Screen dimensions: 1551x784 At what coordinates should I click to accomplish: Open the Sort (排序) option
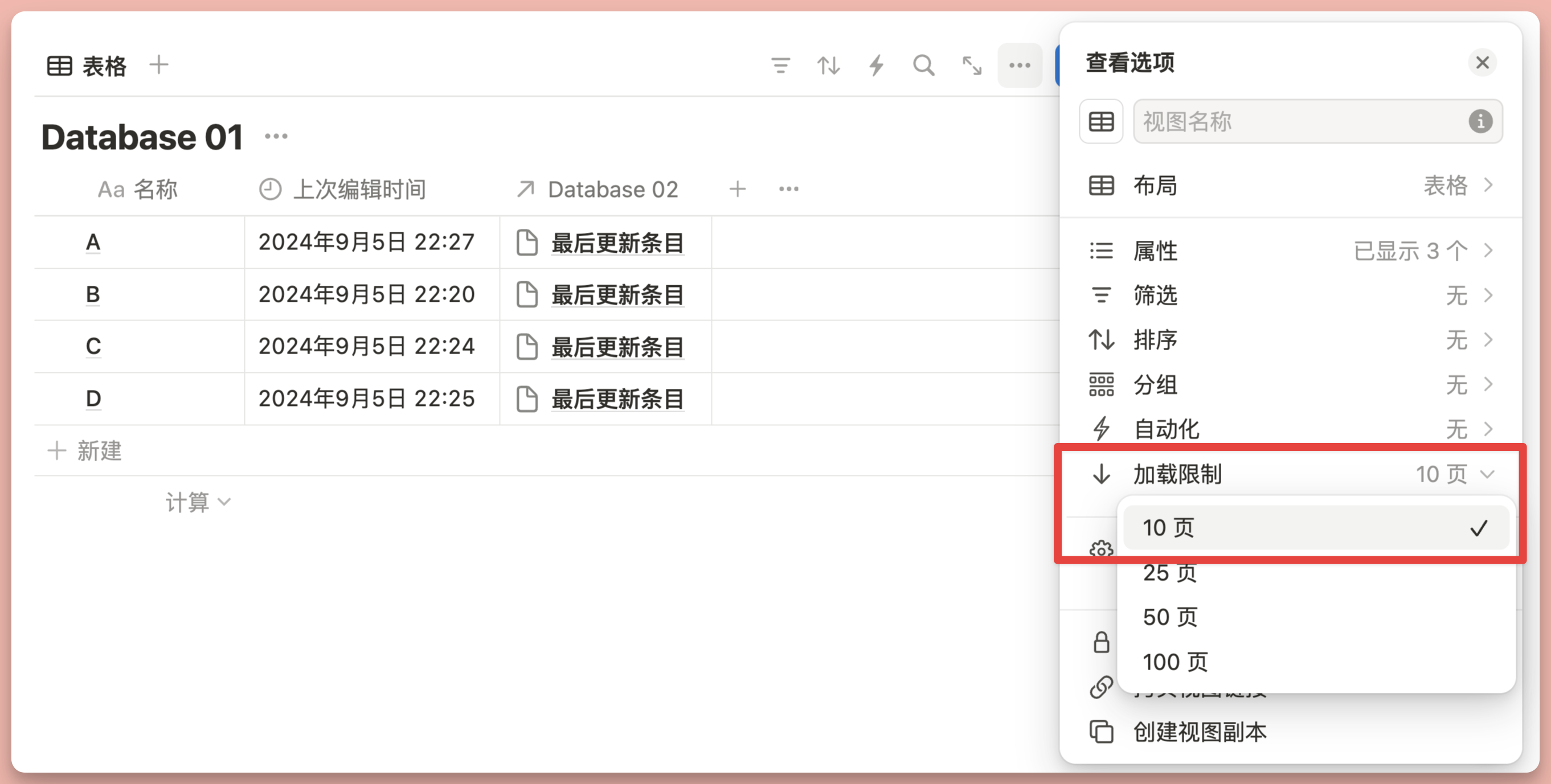[1291, 340]
